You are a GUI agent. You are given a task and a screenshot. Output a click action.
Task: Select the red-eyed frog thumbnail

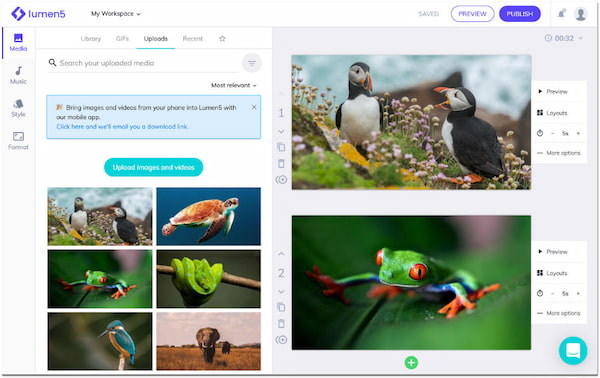point(100,279)
